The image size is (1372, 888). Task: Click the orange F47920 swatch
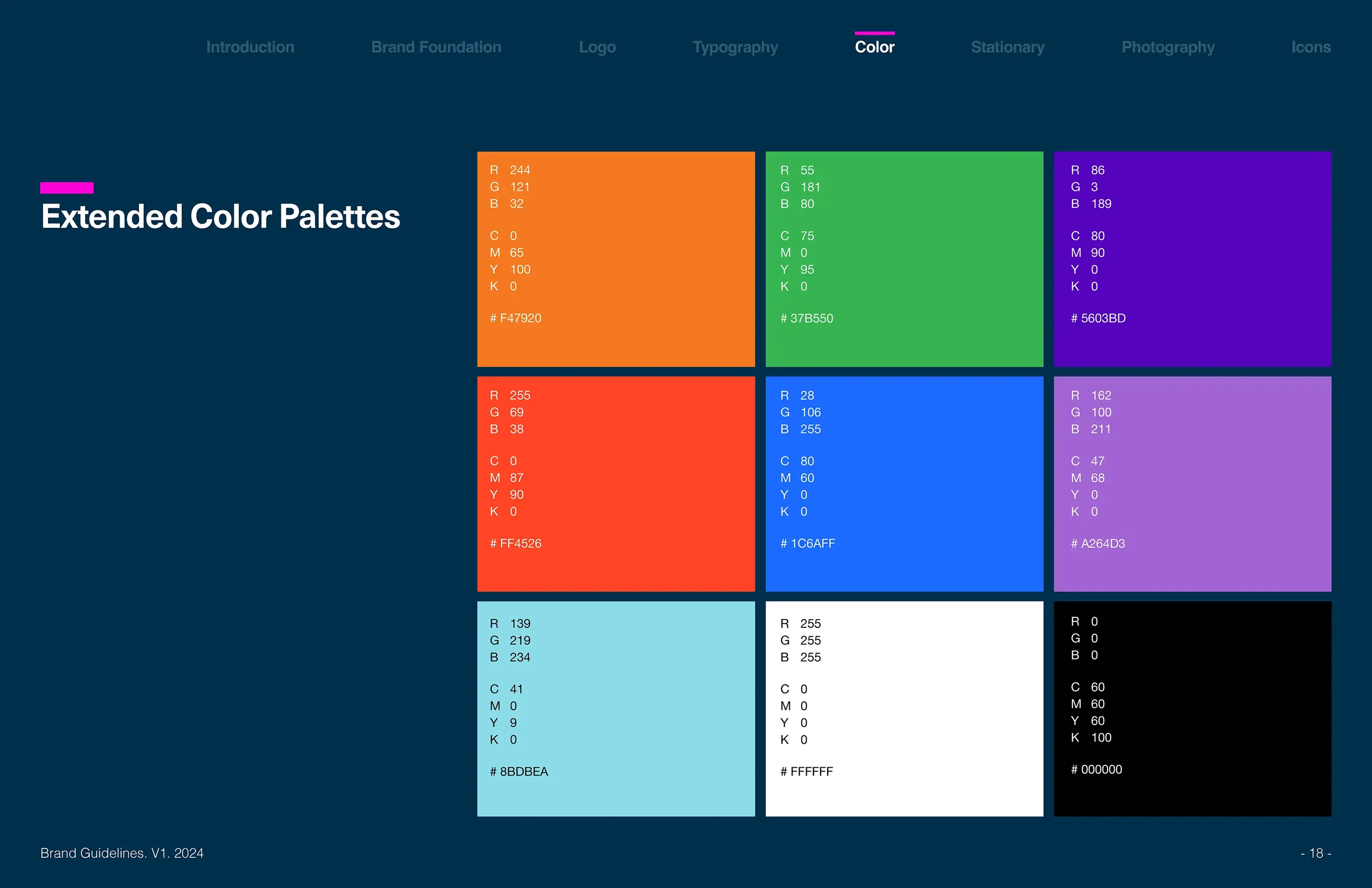[616, 259]
